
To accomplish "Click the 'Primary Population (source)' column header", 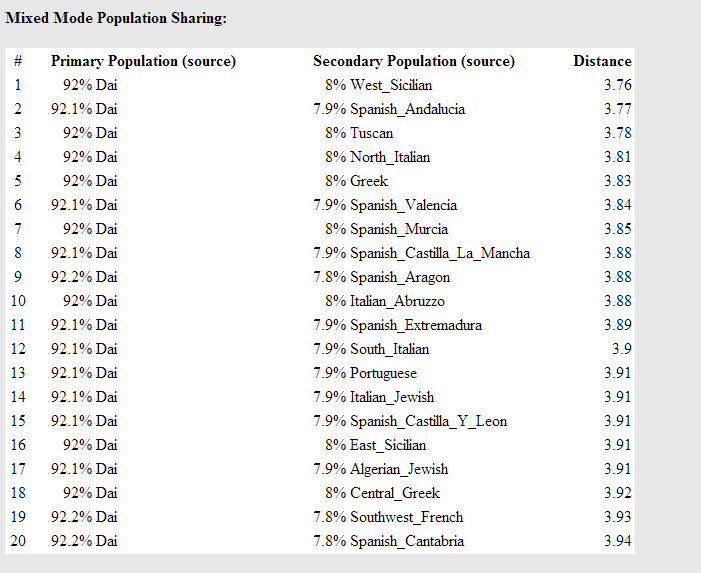I will (x=143, y=61).
